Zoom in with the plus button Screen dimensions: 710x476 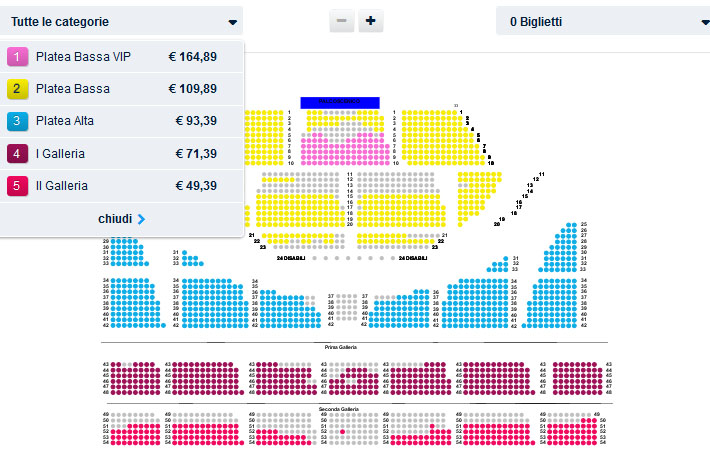pyautogui.click(x=370, y=21)
